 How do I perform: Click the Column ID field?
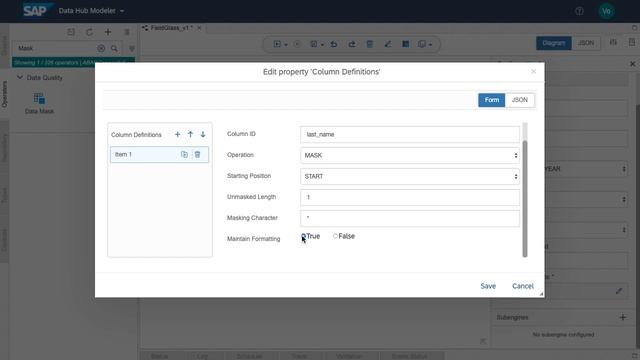point(410,134)
